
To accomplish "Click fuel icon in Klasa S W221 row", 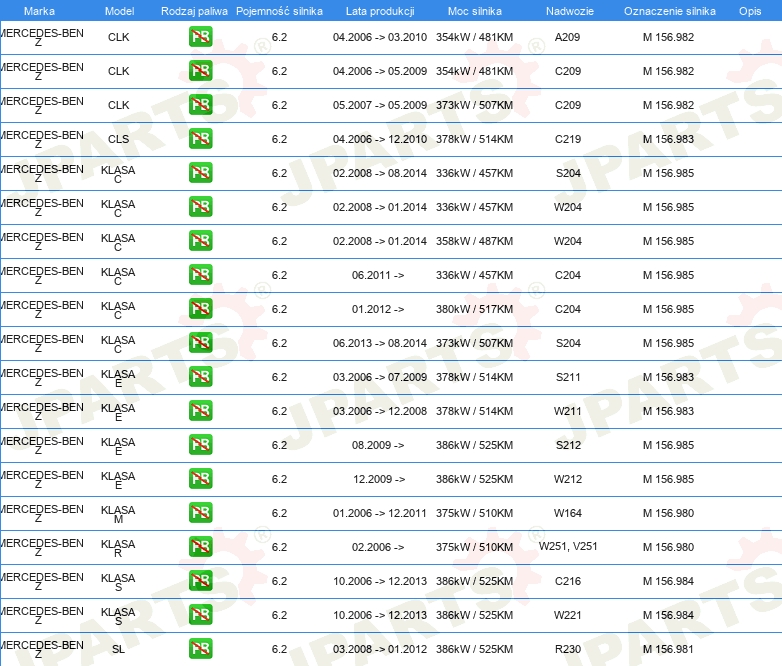I will [x=200, y=614].
